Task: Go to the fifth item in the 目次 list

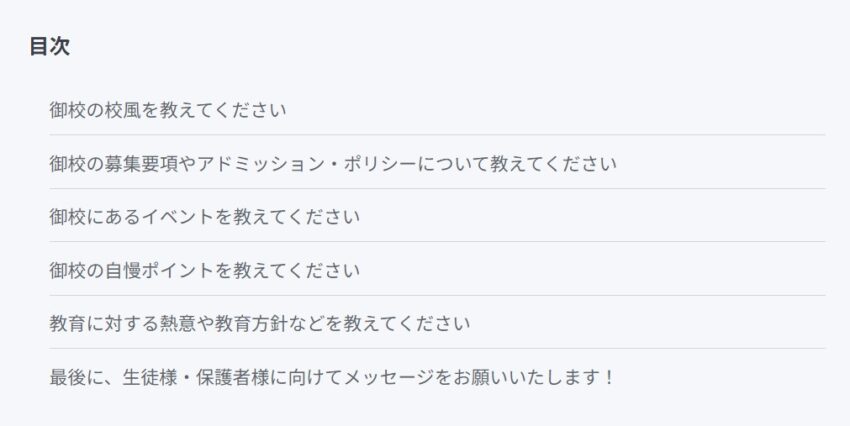Action: tap(260, 324)
